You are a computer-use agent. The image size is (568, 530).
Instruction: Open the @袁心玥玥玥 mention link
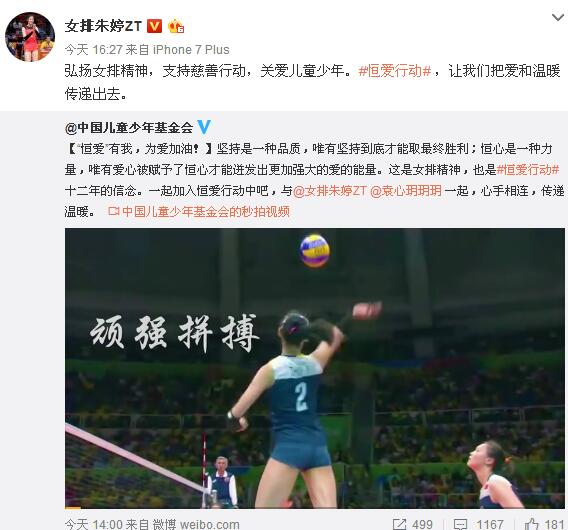[x=406, y=191]
